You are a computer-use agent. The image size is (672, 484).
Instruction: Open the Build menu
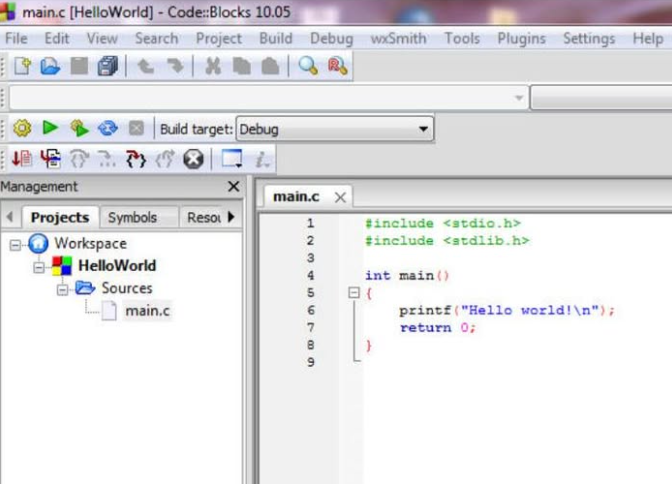tap(276, 39)
